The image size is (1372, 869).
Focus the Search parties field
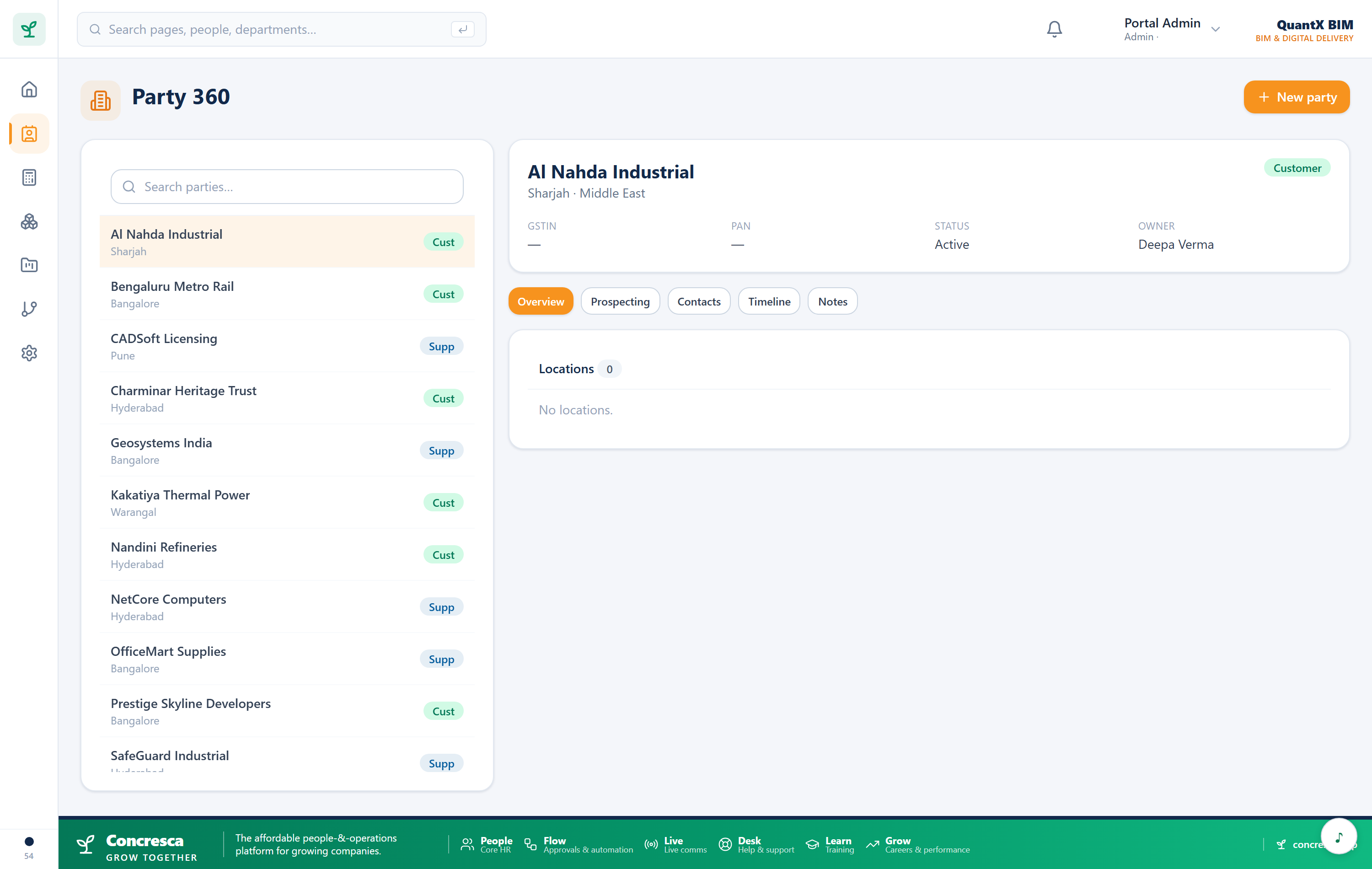pos(287,186)
